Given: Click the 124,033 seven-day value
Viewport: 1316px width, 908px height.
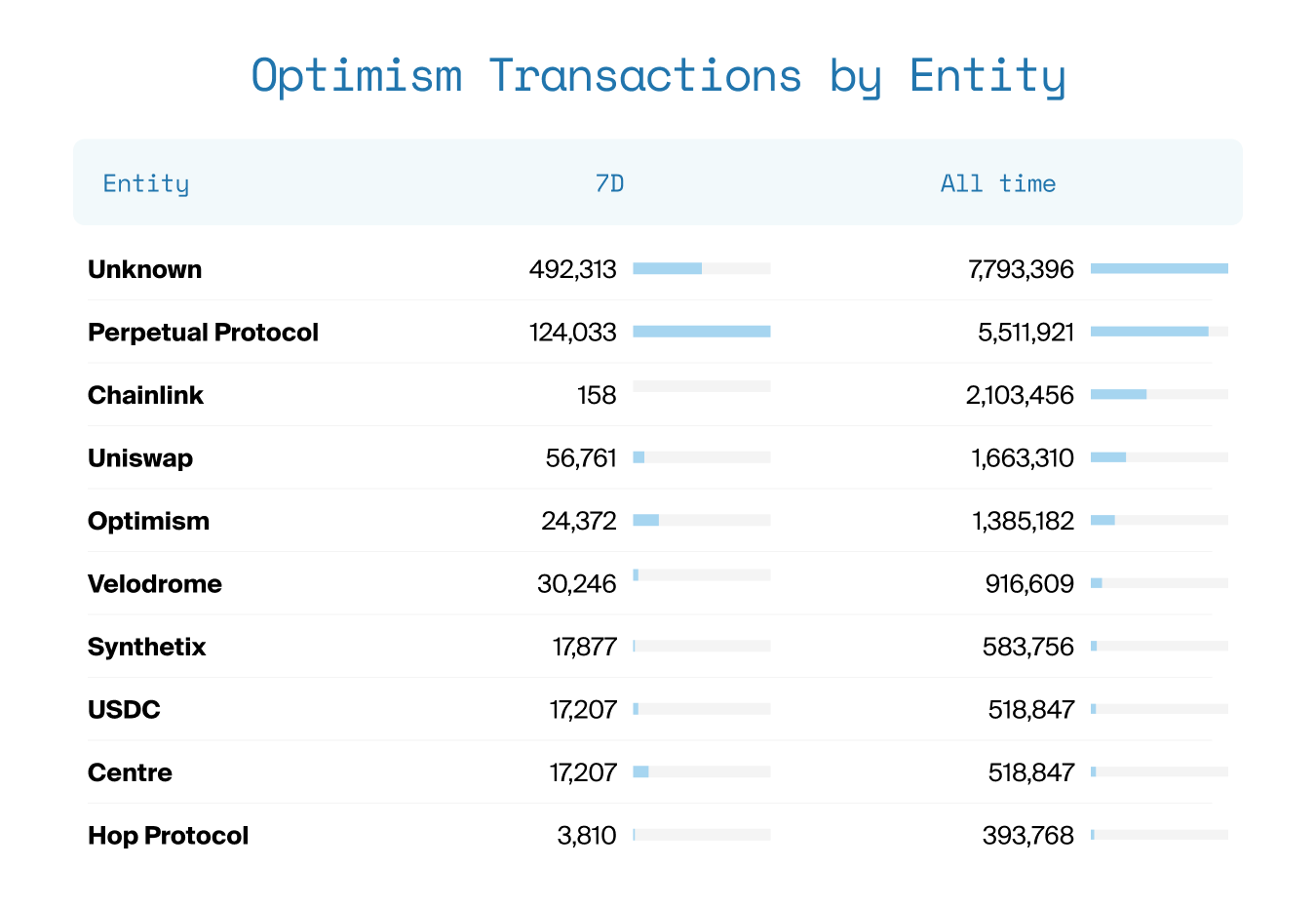Looking at the screenshot, I should (572, 333).
